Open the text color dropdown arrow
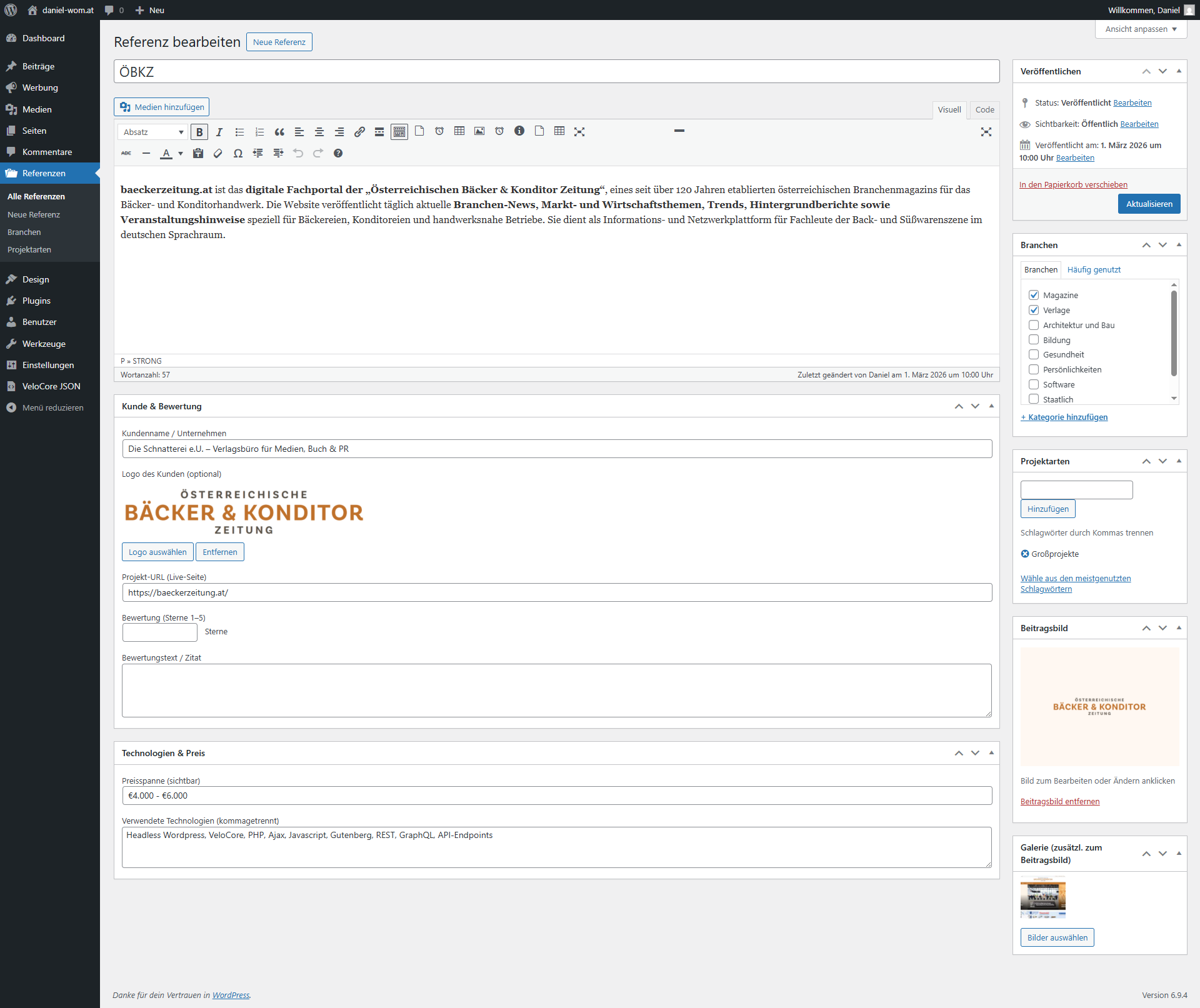 (181, 153)
